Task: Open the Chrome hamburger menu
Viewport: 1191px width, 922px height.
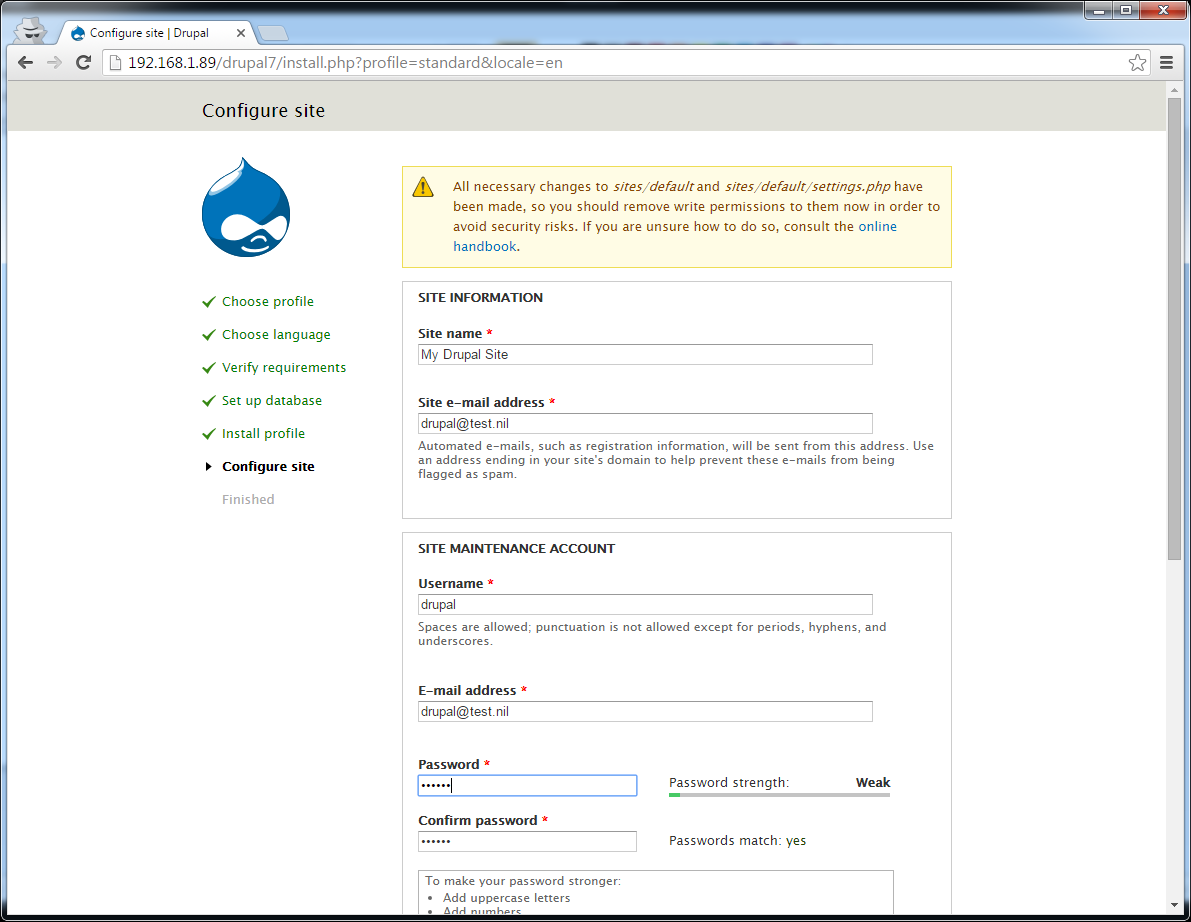Action: point(1167,63)
